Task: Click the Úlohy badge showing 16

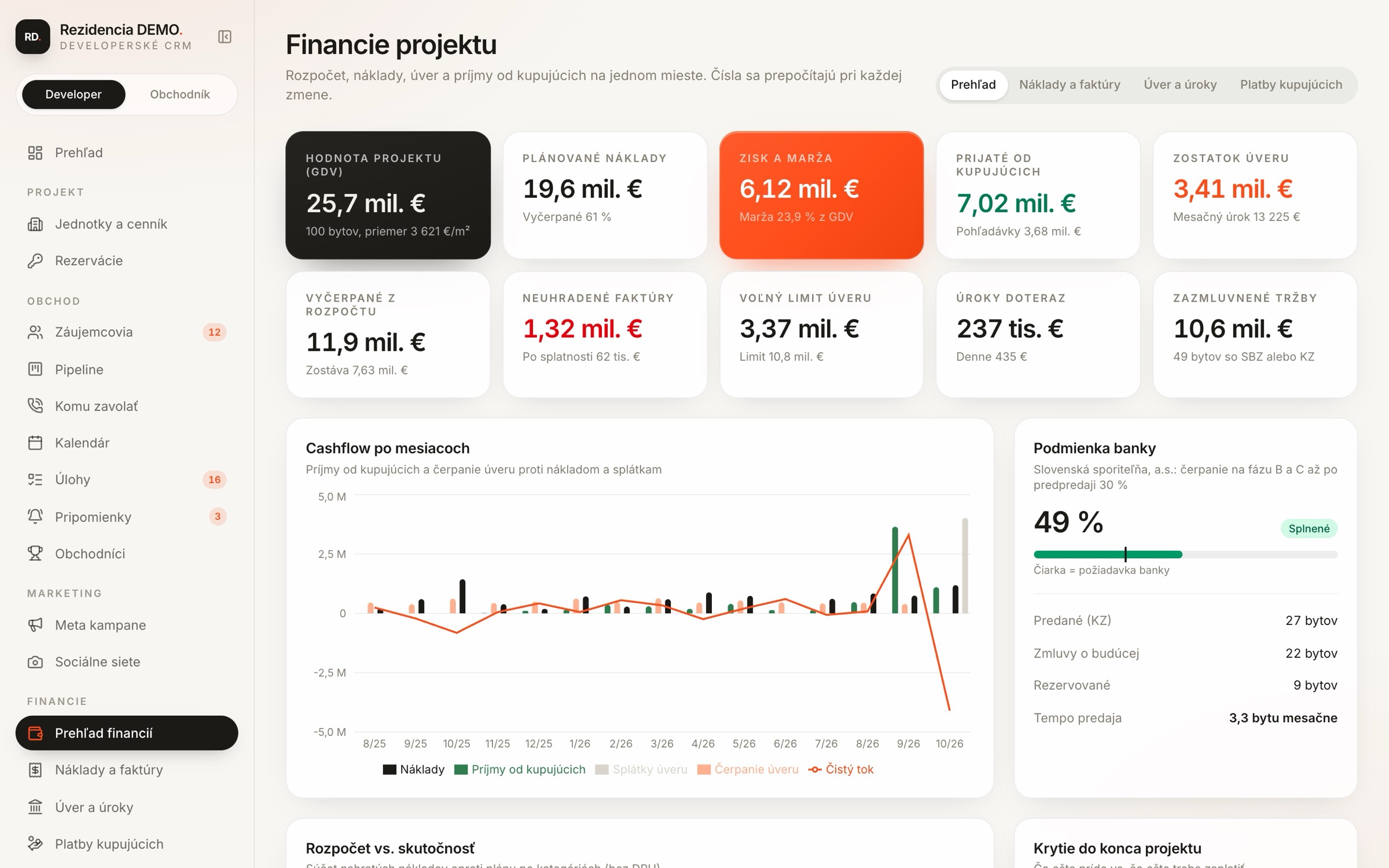Action: click(214, 479)
